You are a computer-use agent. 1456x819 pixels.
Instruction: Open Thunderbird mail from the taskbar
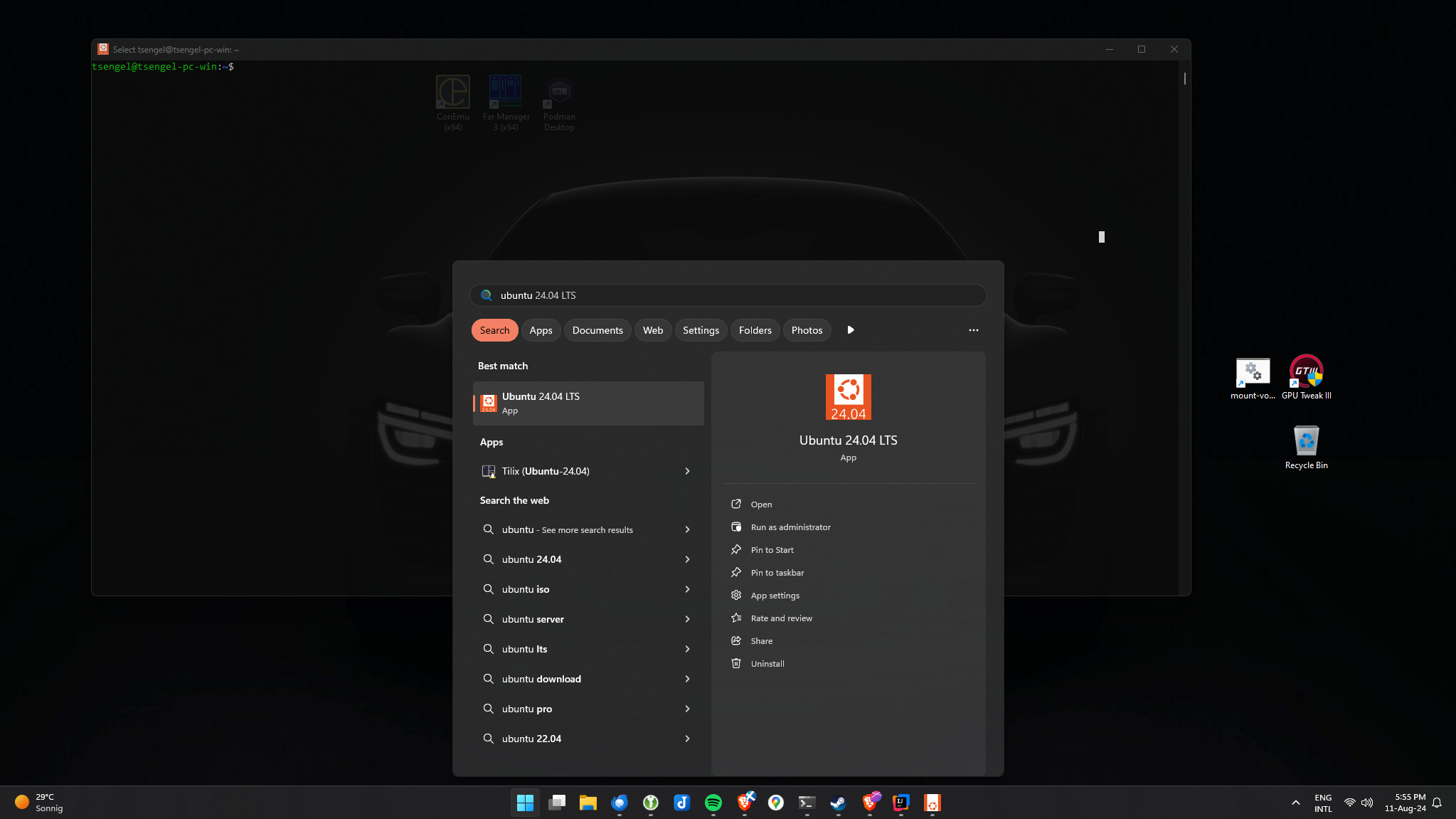coord(619,803)
